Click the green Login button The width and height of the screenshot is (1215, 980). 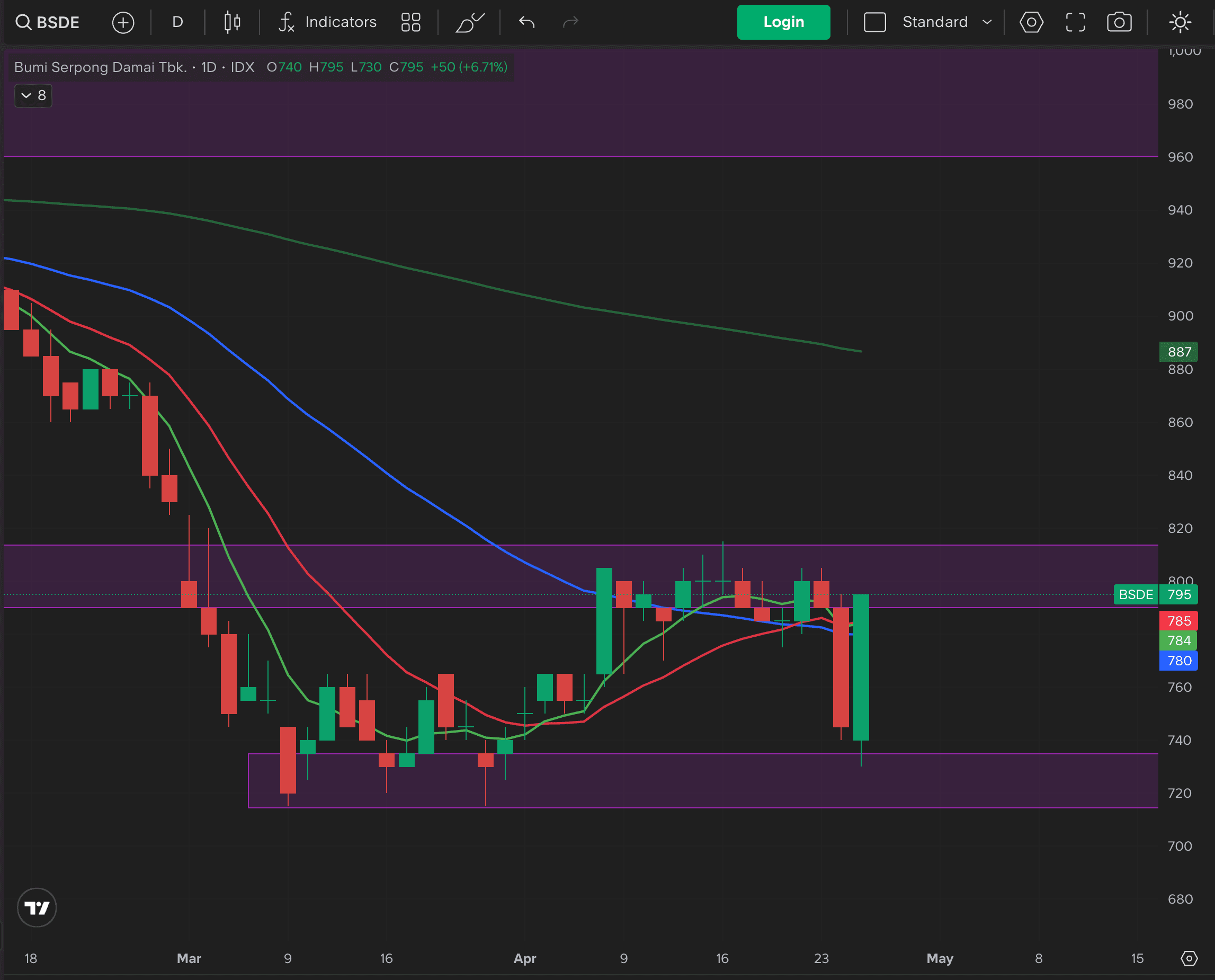coord(783,22)
